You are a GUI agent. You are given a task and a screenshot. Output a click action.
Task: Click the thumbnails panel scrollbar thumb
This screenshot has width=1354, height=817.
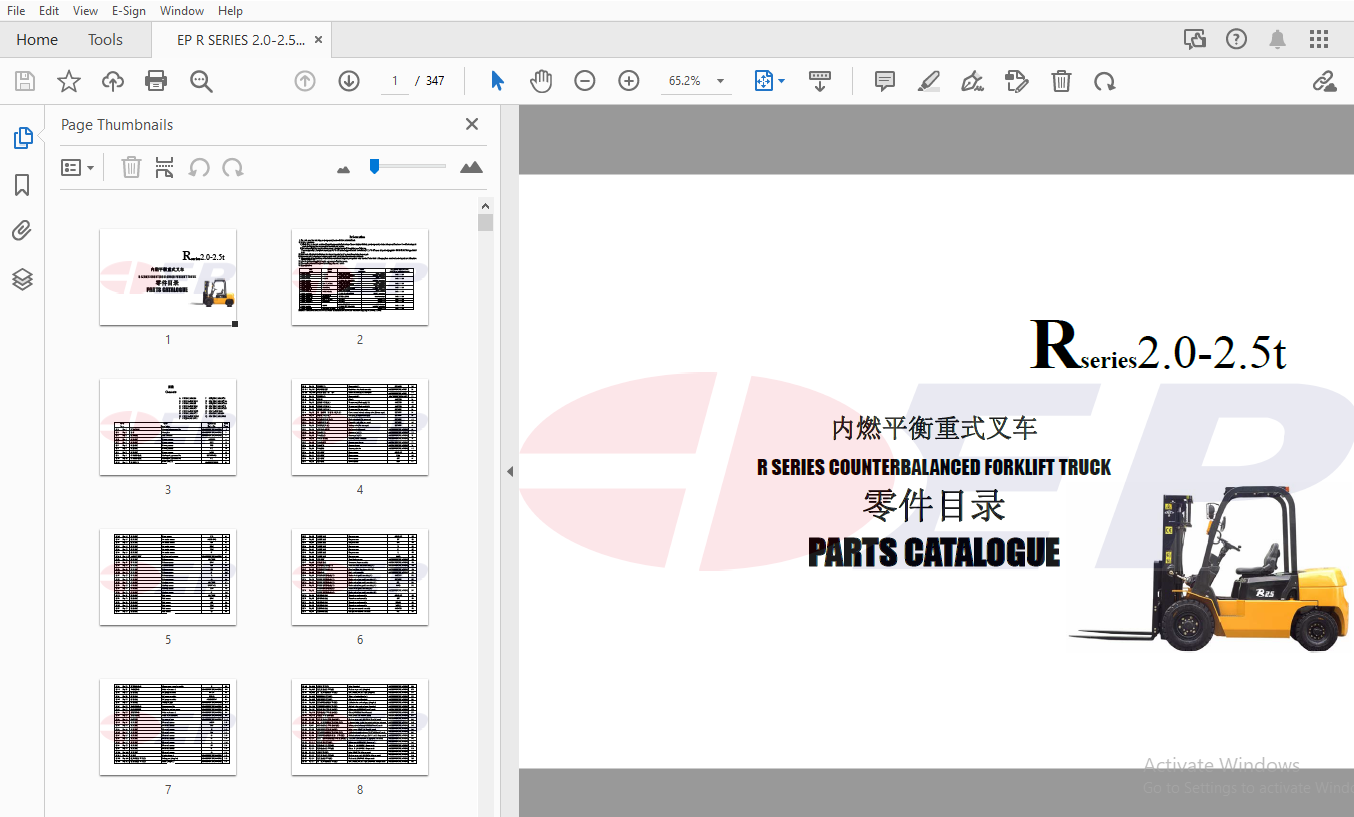tap(485, 222)
